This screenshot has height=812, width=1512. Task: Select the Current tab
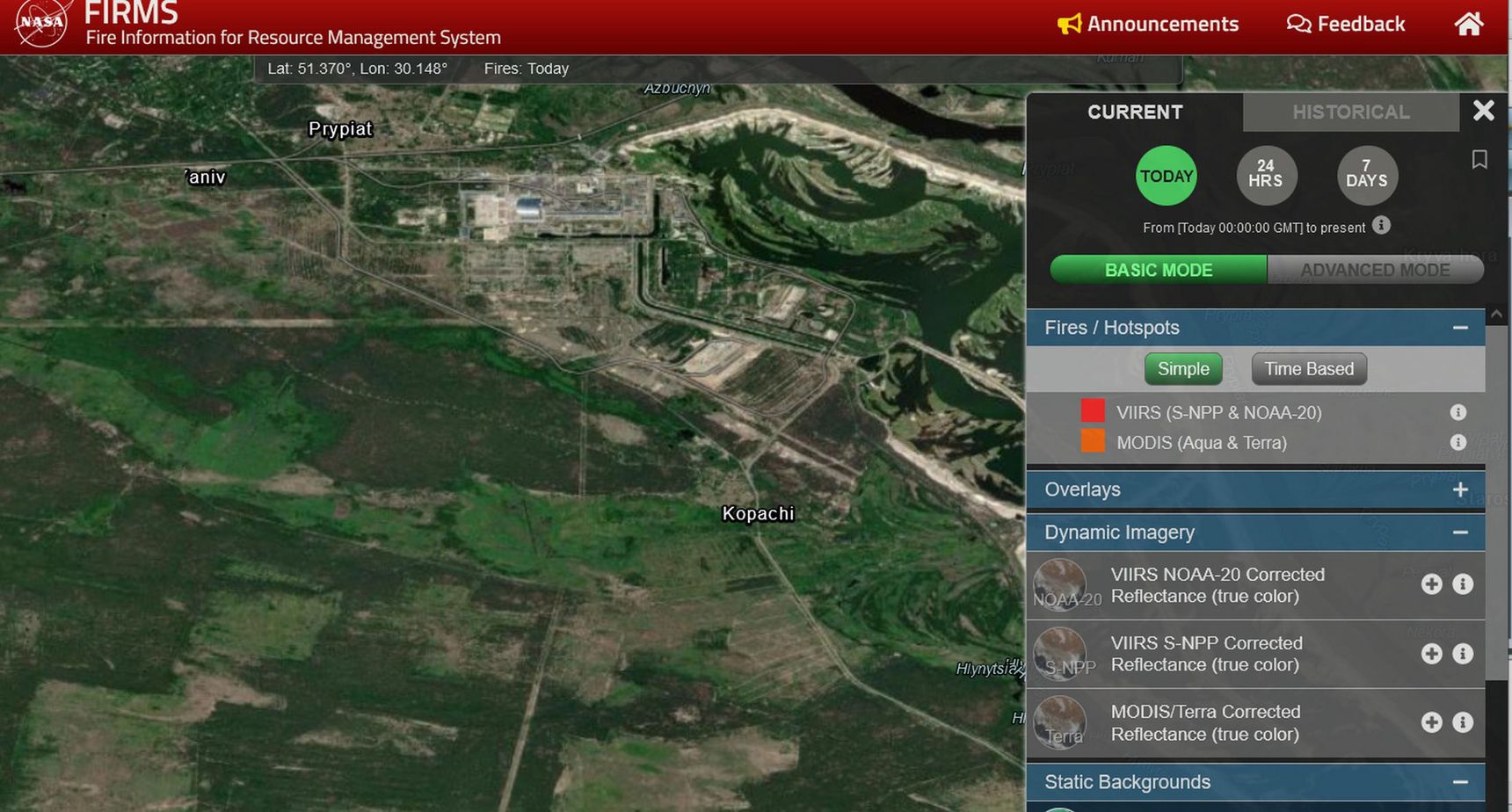pos(1135,112)
